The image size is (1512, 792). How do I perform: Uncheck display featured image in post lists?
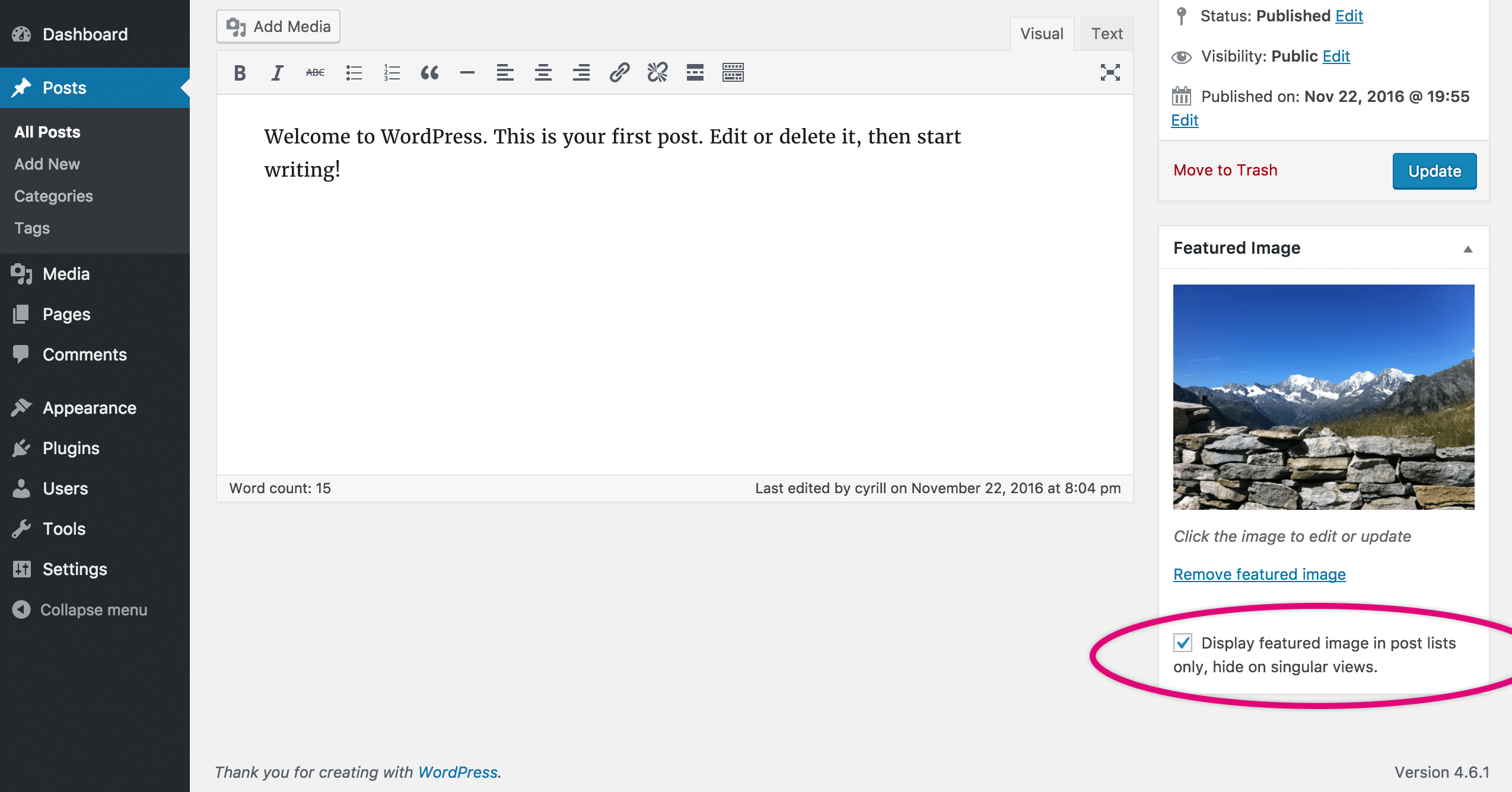click(x=1183, y=643)
